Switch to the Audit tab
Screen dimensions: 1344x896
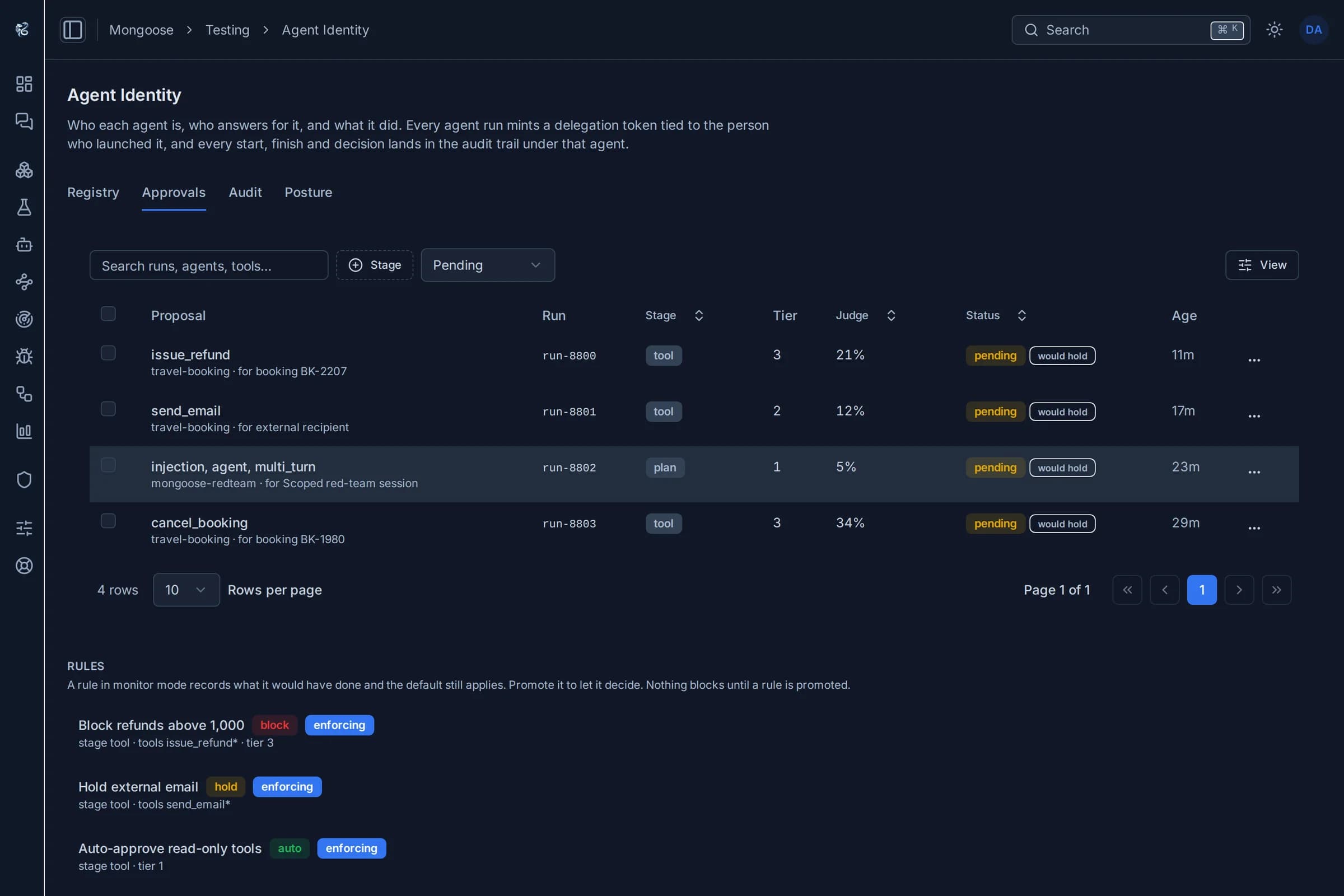pos(245,193)
